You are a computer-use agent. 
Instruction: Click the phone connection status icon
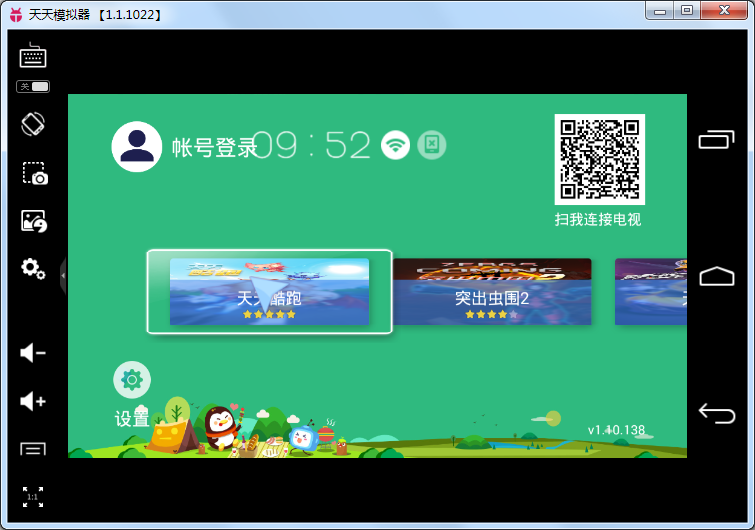click(x=432, y=145)
